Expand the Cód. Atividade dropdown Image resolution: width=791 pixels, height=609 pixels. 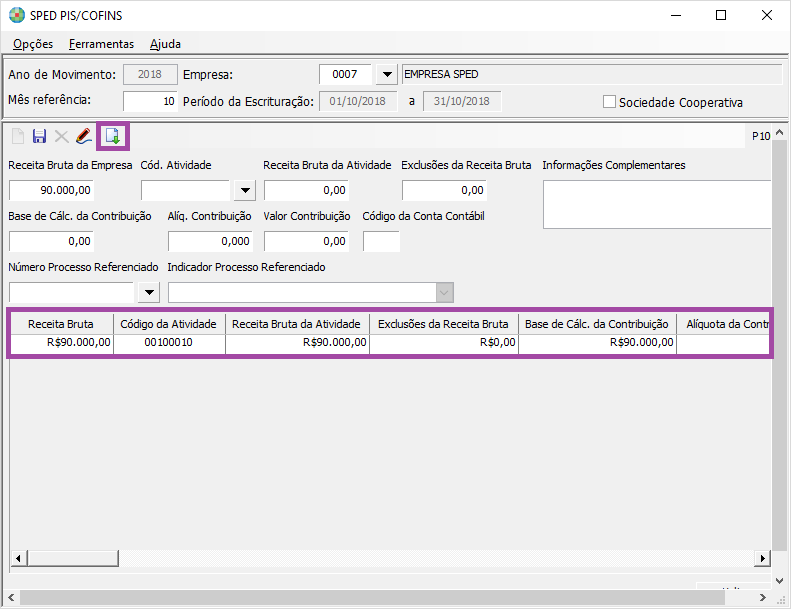coord(245,191)
